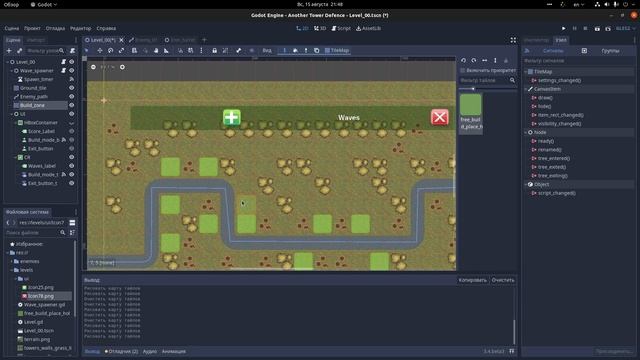
Task: Toggle visibility of UI node
Action: (x=72, y=114)
